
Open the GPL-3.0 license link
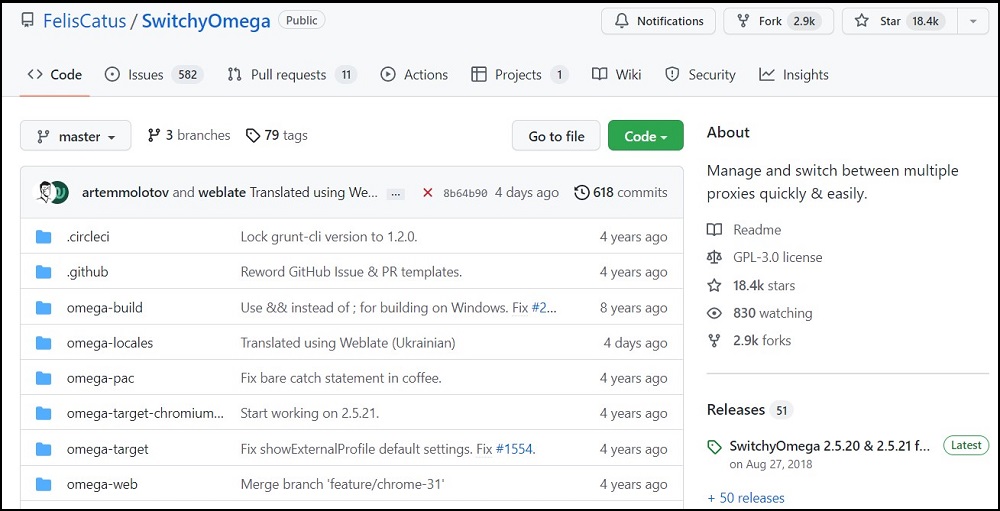(x=765, y=257)
